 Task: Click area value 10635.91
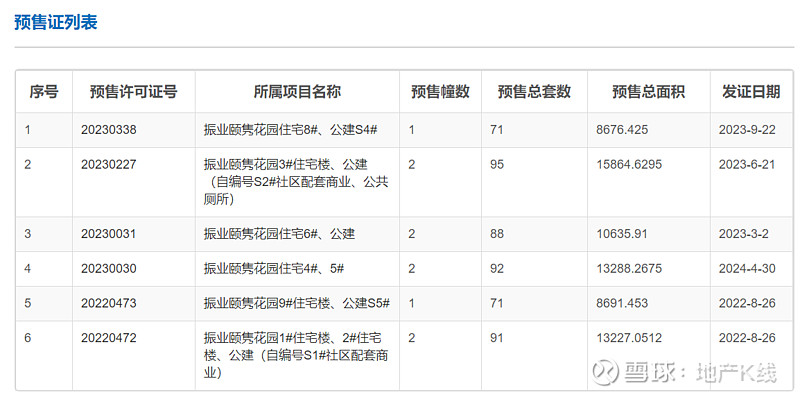pos(621,234)
